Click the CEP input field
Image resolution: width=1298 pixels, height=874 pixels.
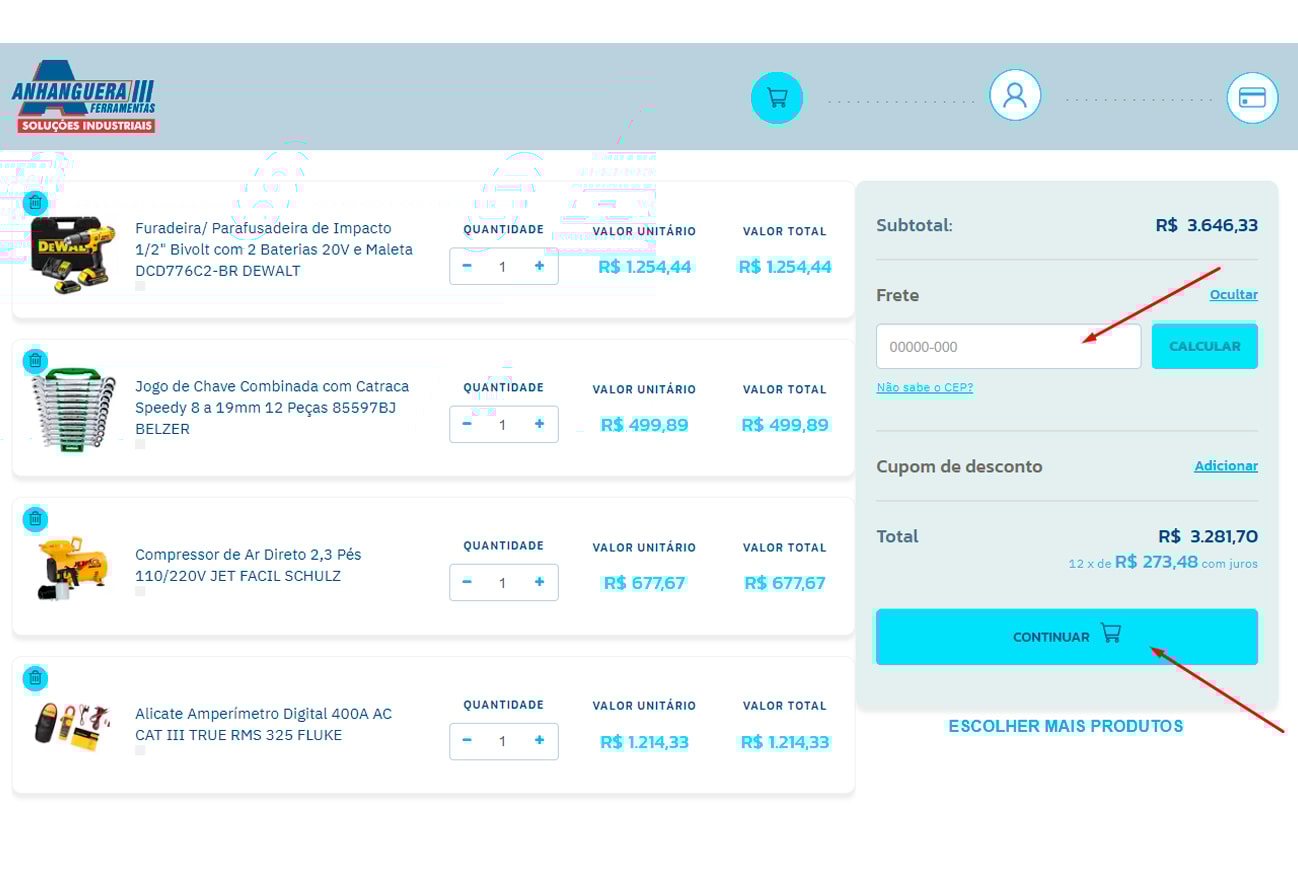[x=1008, y=347]
